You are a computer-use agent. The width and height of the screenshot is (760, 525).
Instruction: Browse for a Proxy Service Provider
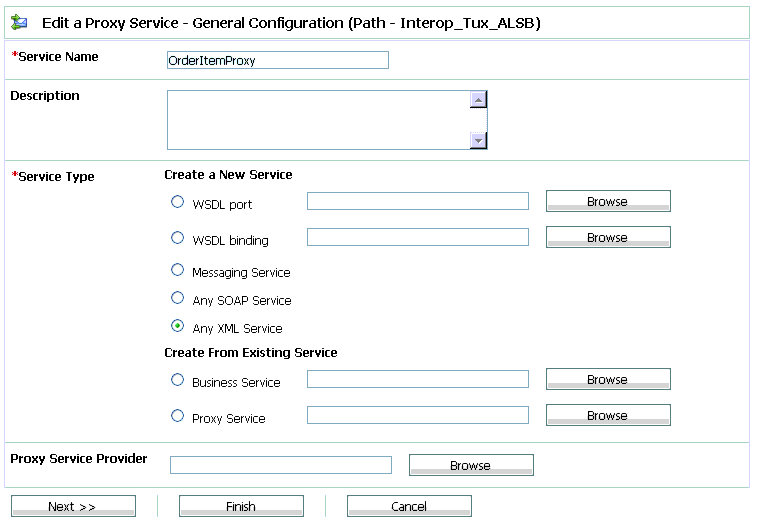pyautogui.click(x=471, y=465)
